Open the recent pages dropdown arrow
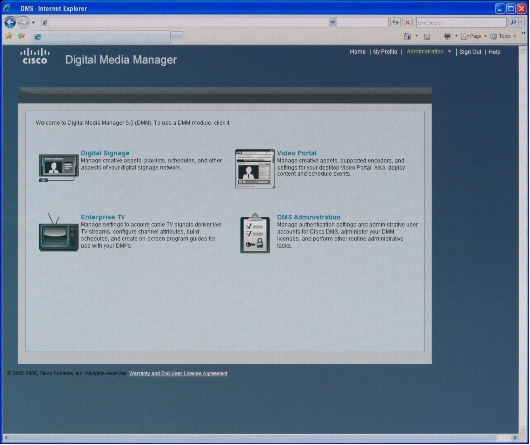Image resolution: width=530 pixels, height=445 pixels. tap(33, 23)
